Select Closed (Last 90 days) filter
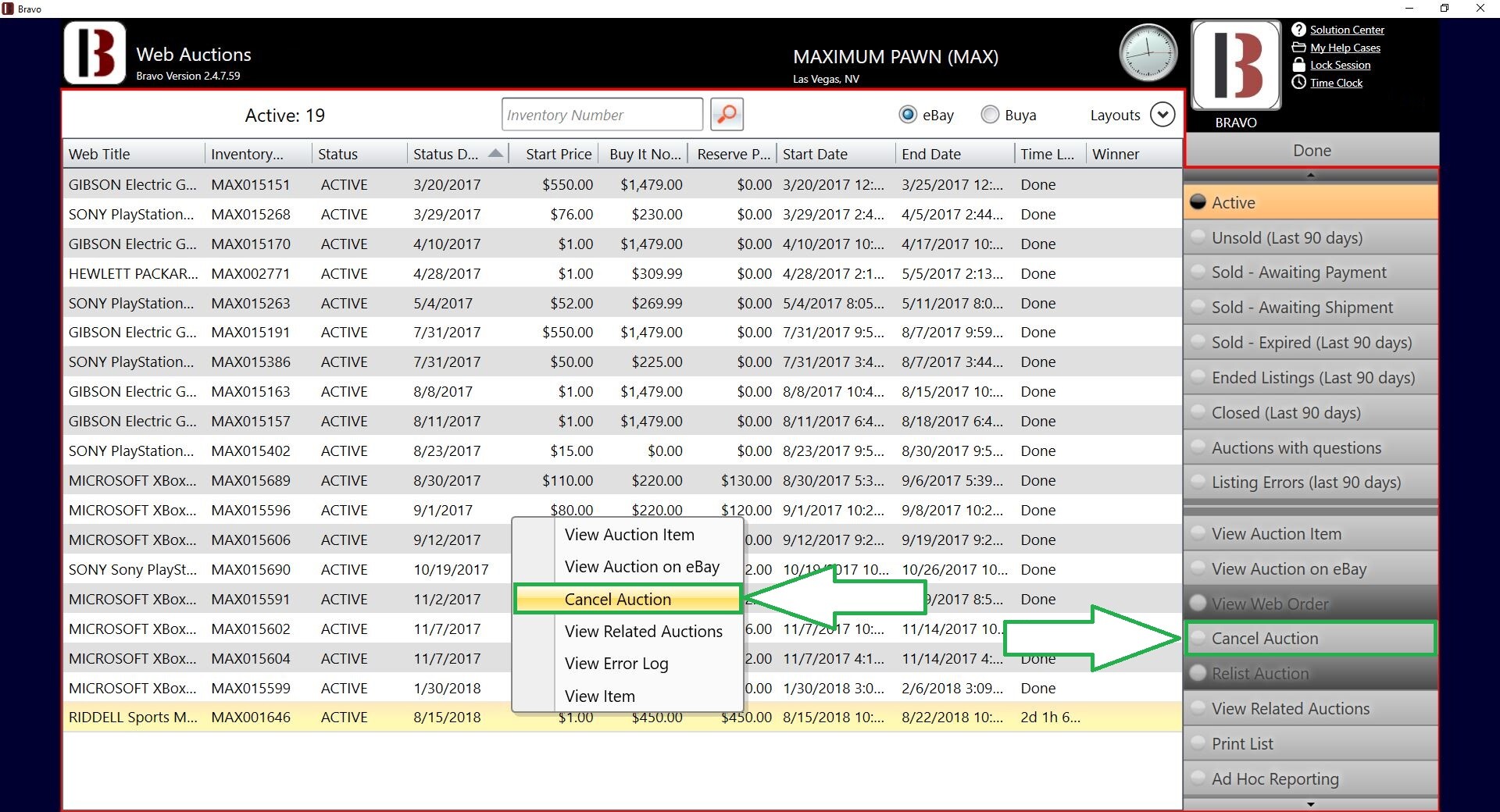 pos(1311,413)
